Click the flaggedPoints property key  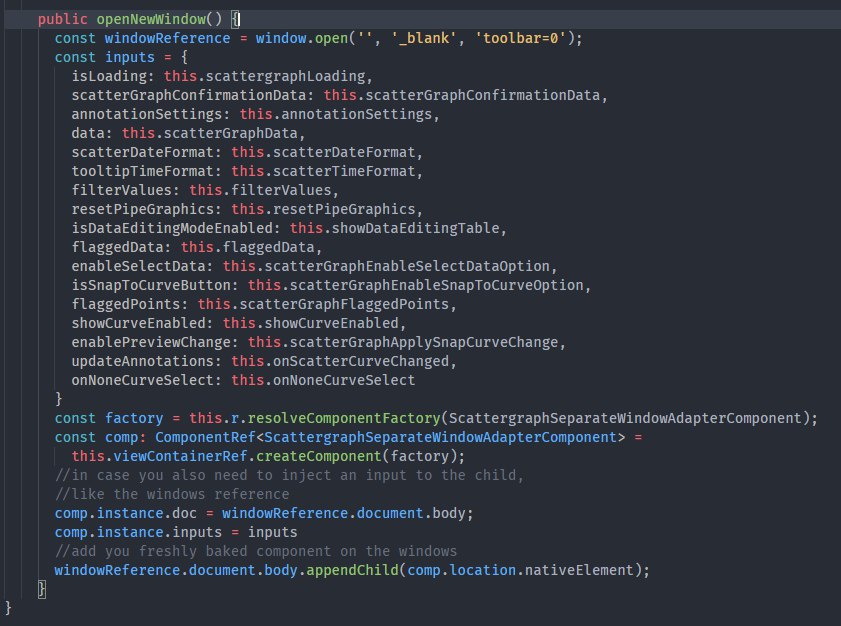(126, 304)
